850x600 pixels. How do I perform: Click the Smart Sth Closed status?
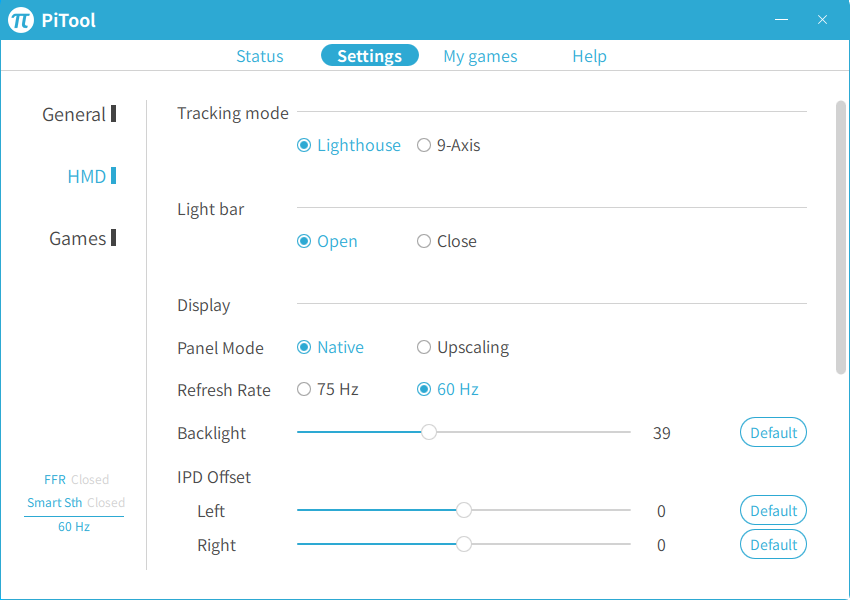(x=76, y=502)
